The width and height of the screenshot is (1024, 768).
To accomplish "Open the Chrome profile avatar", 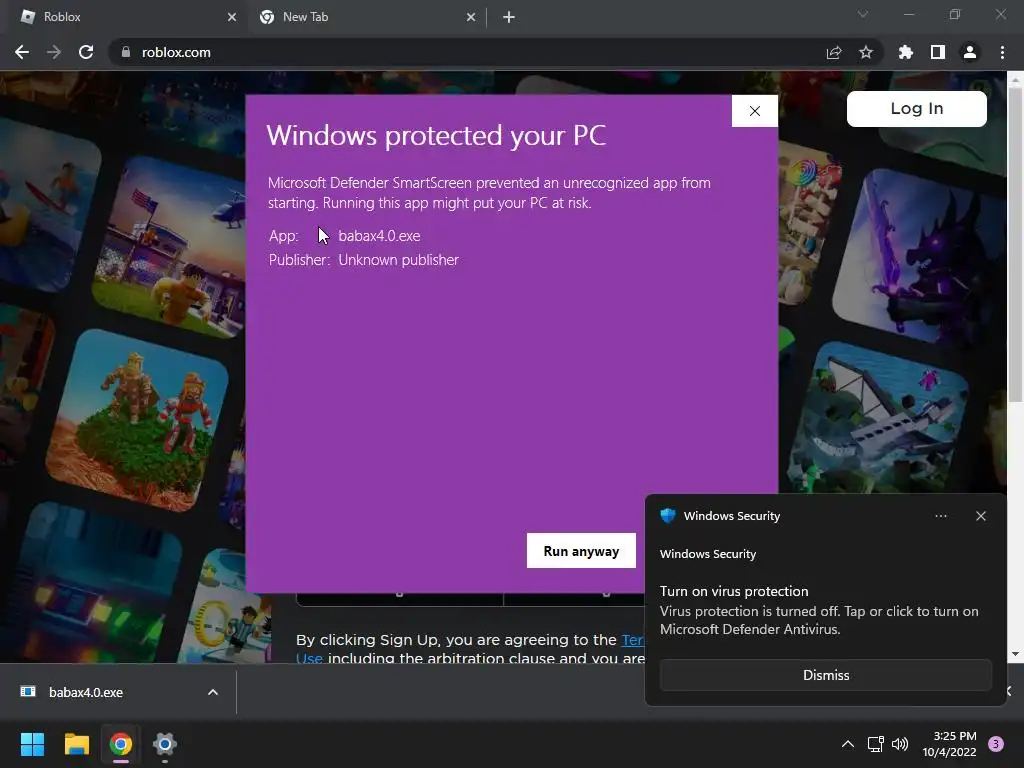I will point(970,52).
